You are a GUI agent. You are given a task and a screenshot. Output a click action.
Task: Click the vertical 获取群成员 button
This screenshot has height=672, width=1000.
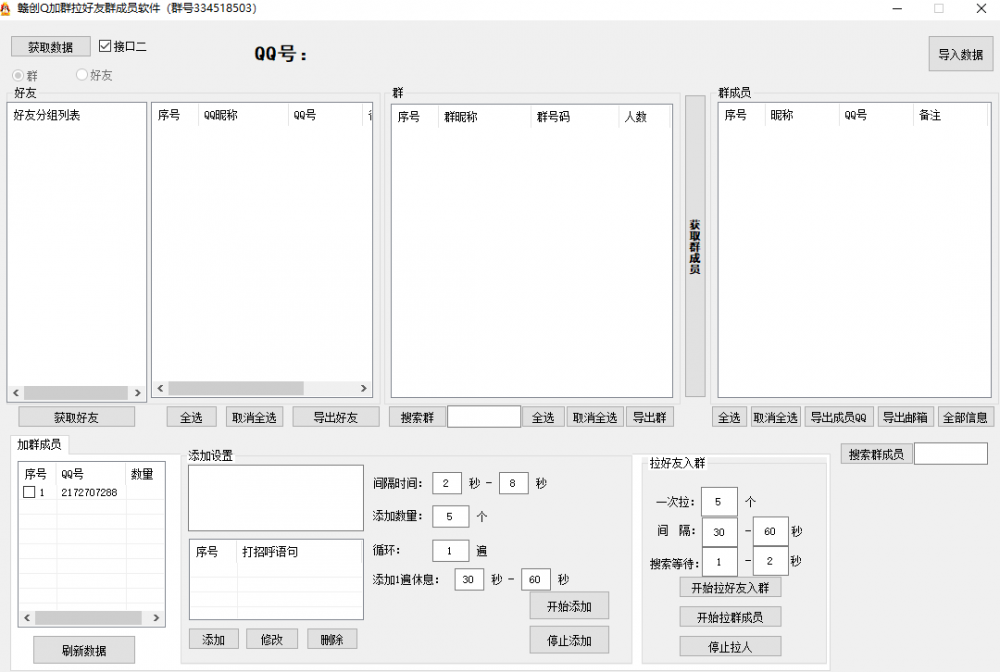(695, 246)
